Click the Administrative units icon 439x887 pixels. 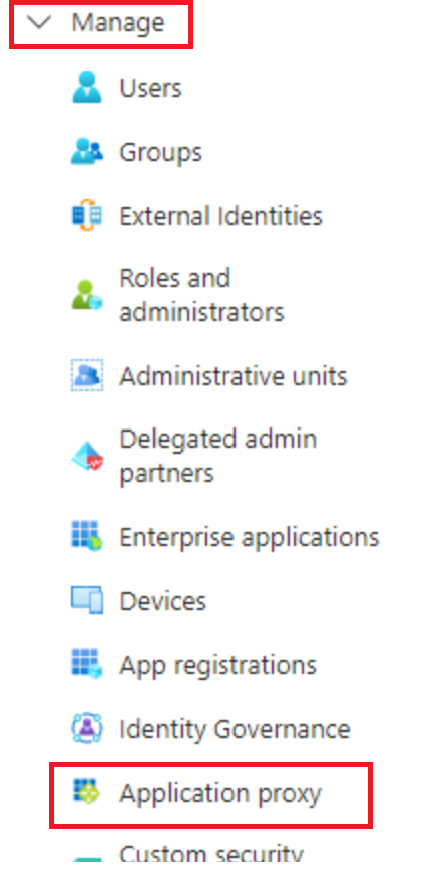tap(87, 375)
